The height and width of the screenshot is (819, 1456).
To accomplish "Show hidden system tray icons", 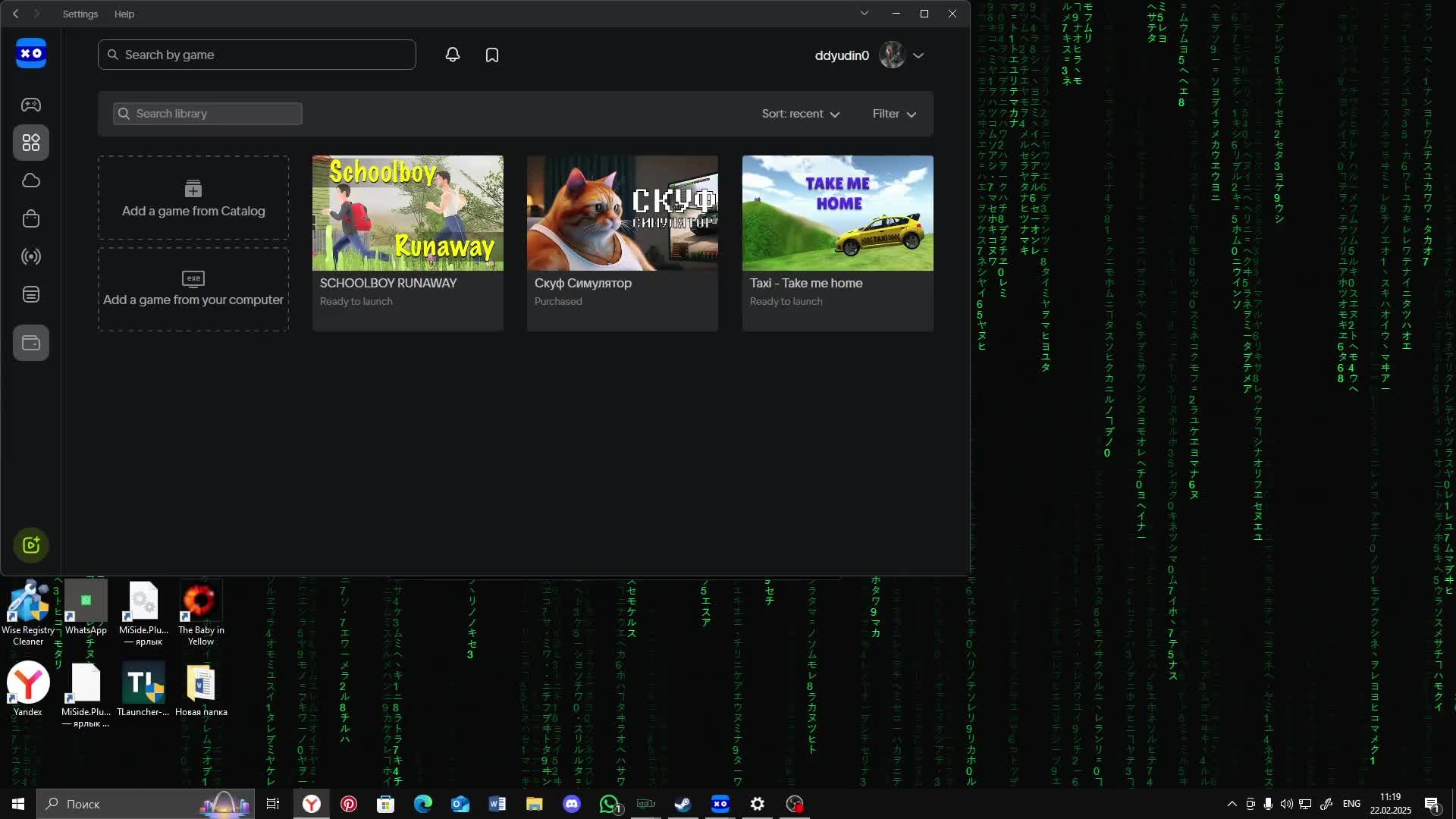I will (x=1232, y=804).
